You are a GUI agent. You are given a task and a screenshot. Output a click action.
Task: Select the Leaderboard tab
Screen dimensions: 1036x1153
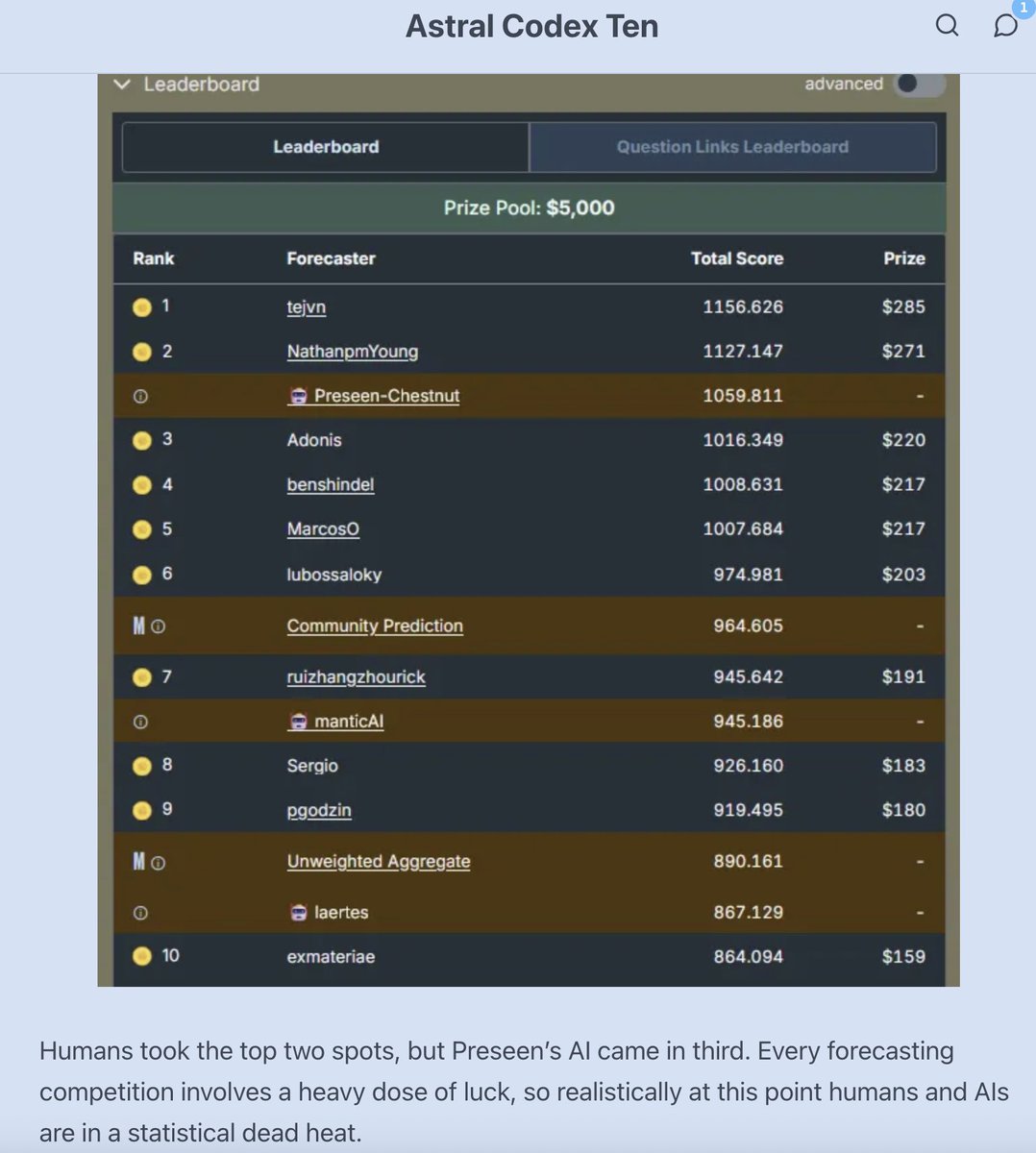[326, 147]
